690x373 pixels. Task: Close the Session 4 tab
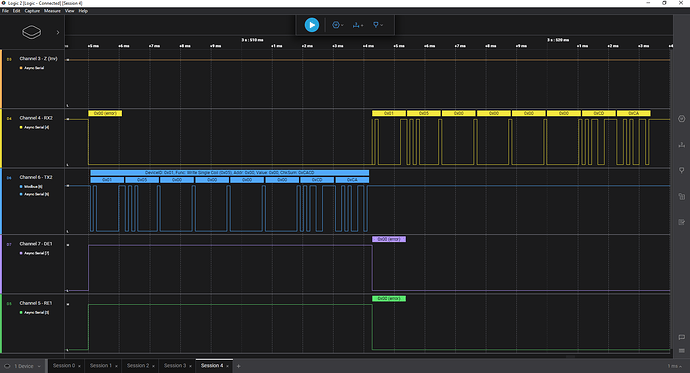pos(228,366)
